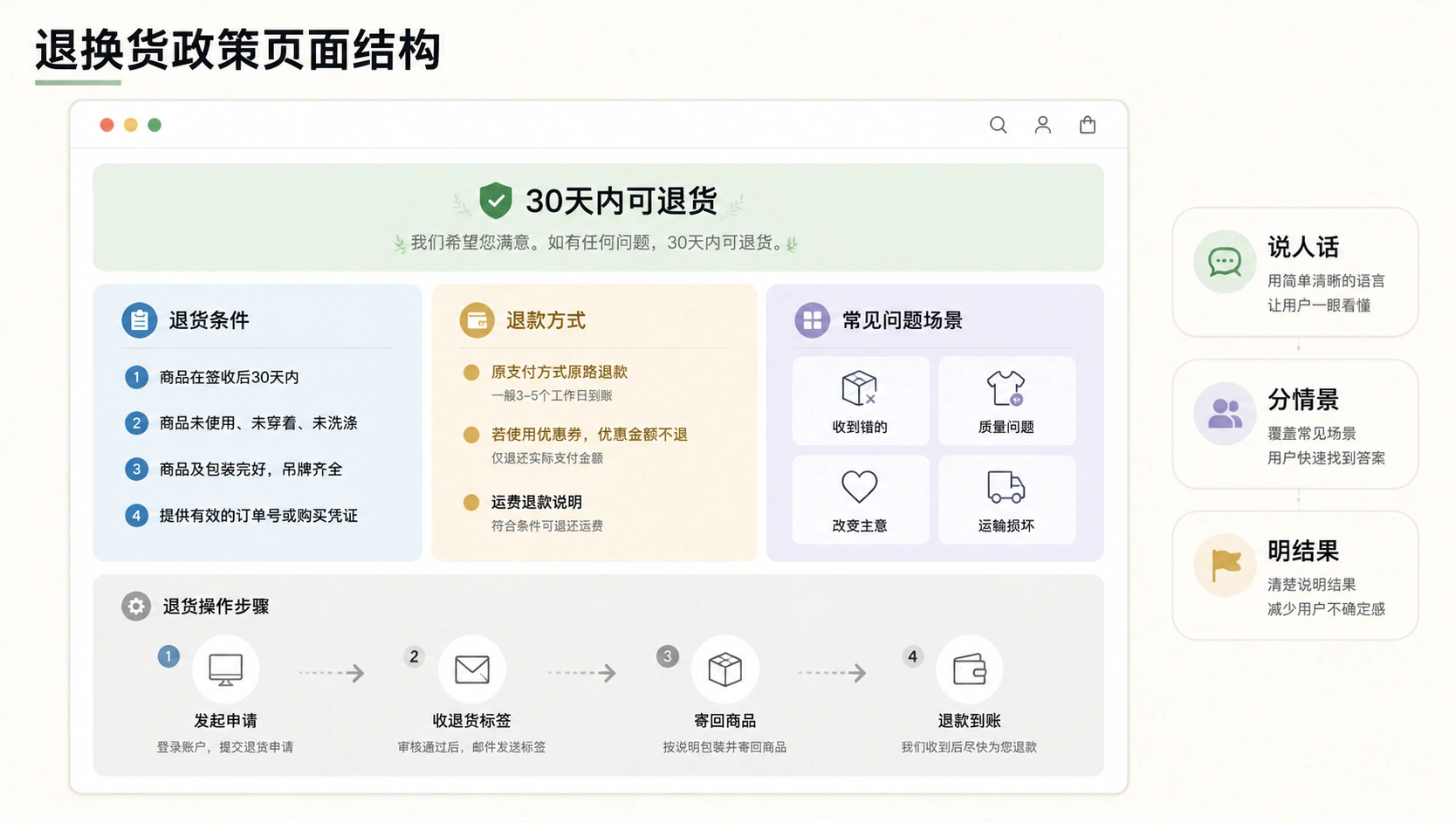Click the 我们收到后尽快为您退款 description
Image resolution: width=1456 pixels, height=823 pixels.
click(969, 747)
